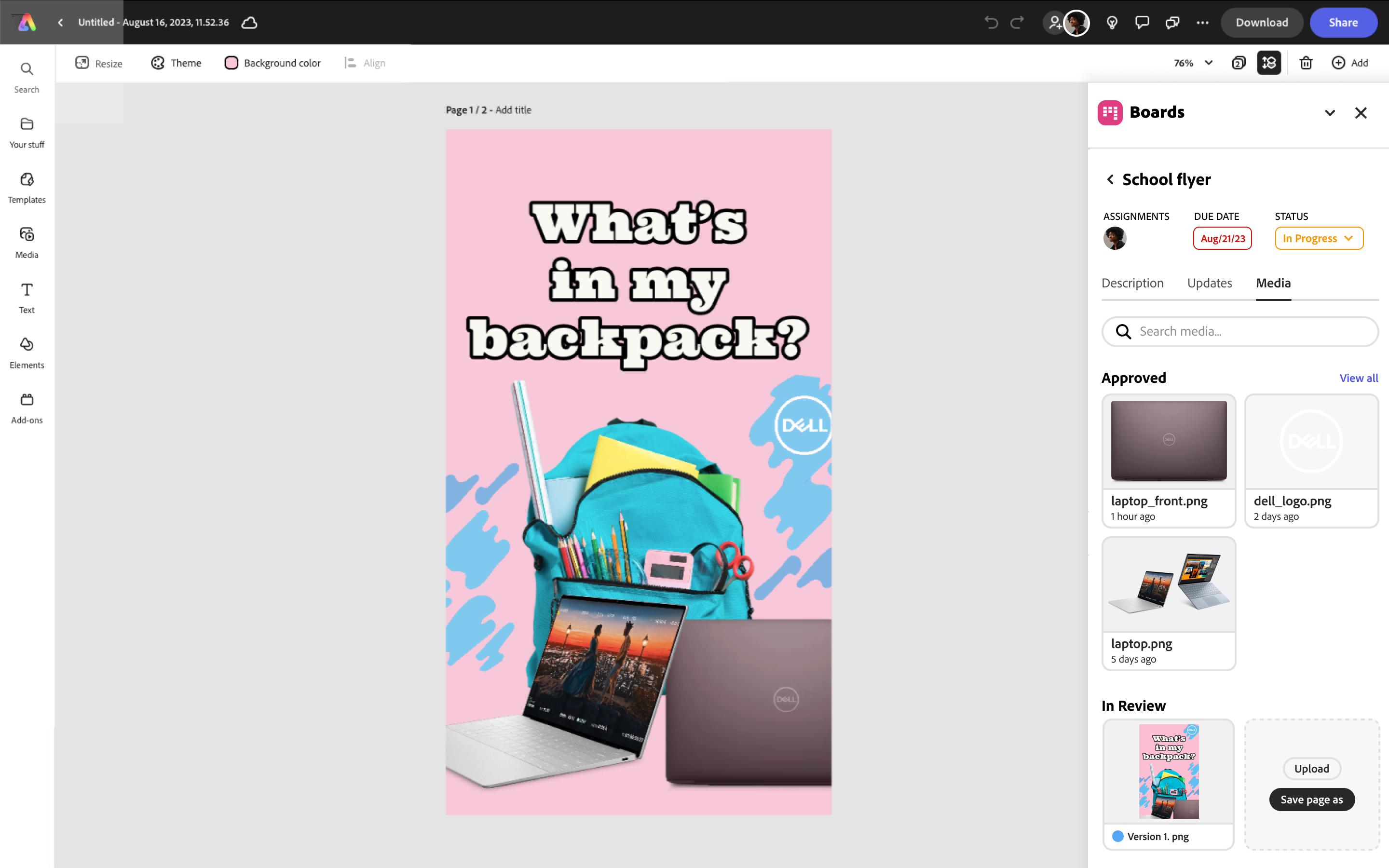The height and width of the screenshot is (868, 1389).
Task: Click the Search media input field
Action: (1240, 331)
